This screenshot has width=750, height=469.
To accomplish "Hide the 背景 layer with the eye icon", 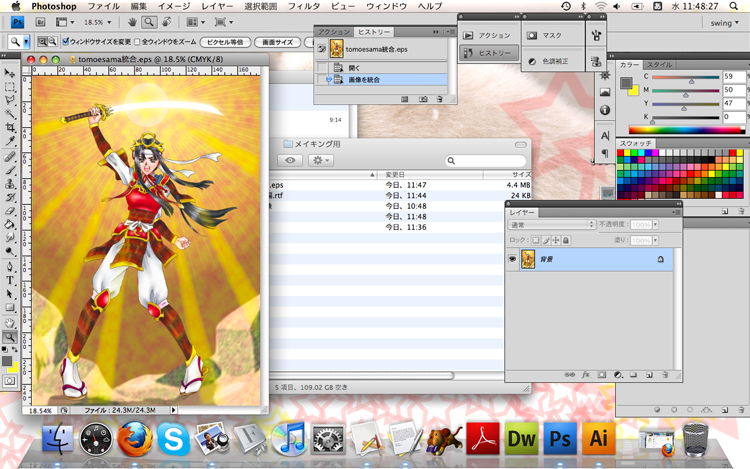I will pos(512,259).
